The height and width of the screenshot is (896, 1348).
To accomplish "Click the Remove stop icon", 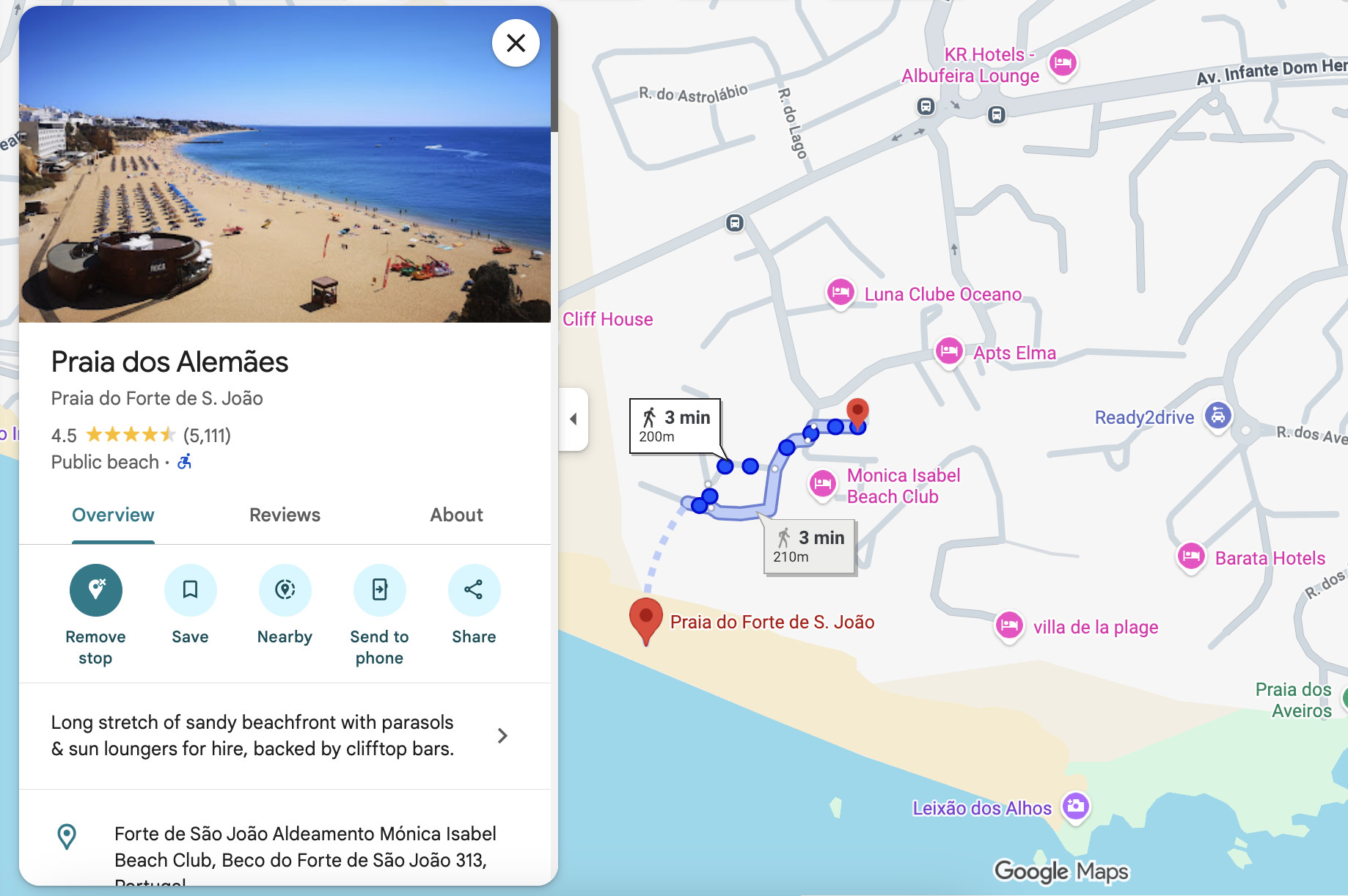I will click(95, 590).
